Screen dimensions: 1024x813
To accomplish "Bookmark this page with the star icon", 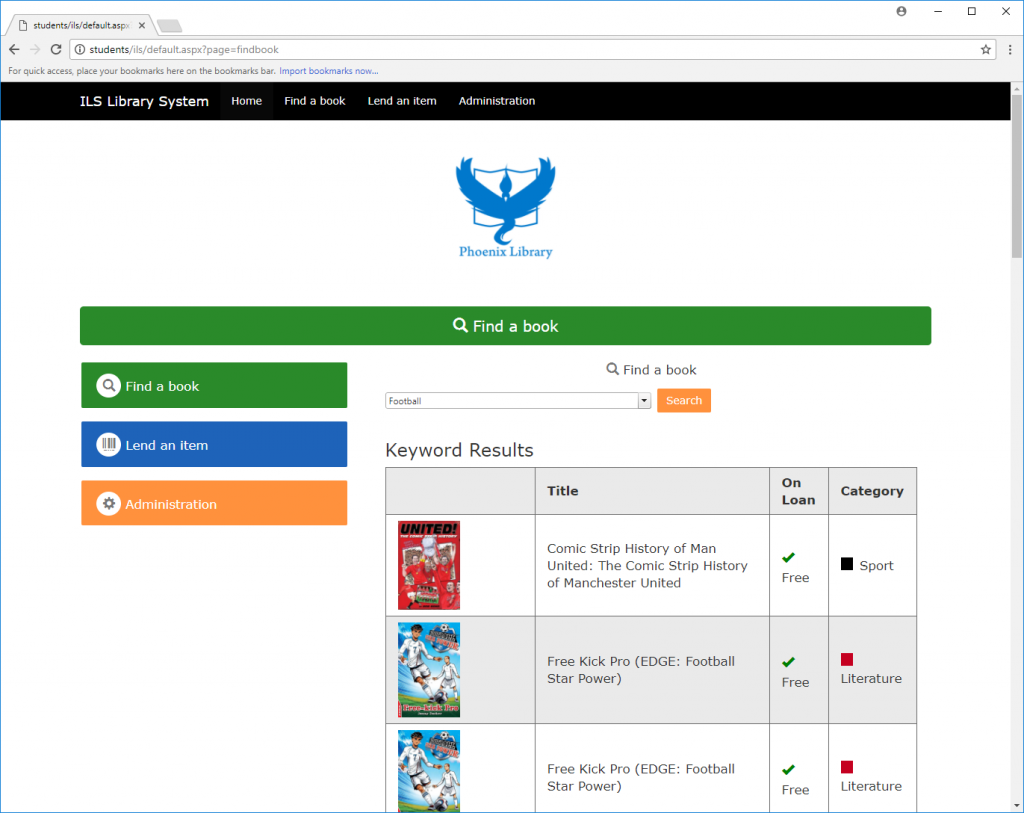I will [x=985, y=50].
